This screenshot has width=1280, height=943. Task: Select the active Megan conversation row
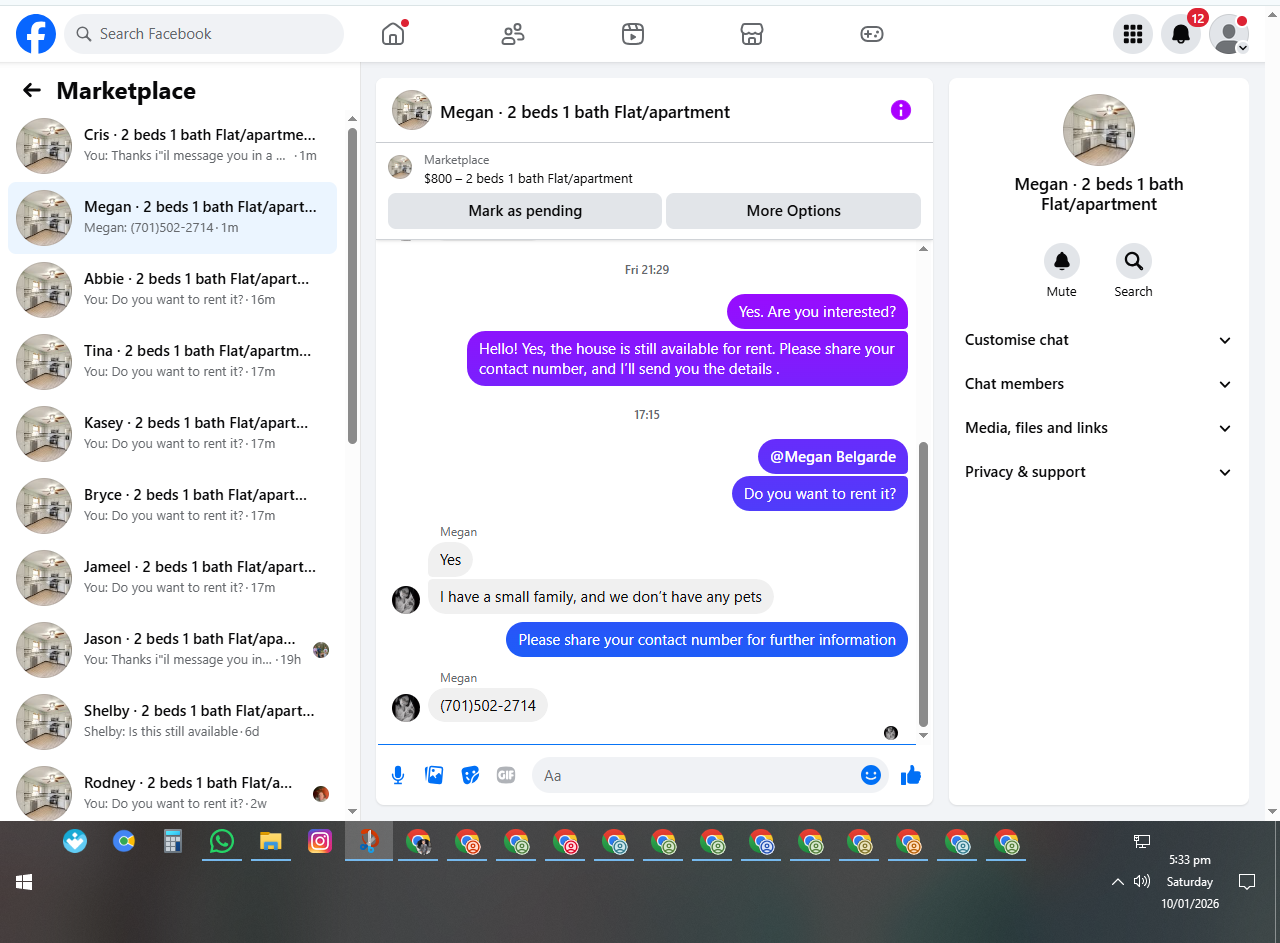click(x=172, y=218)
